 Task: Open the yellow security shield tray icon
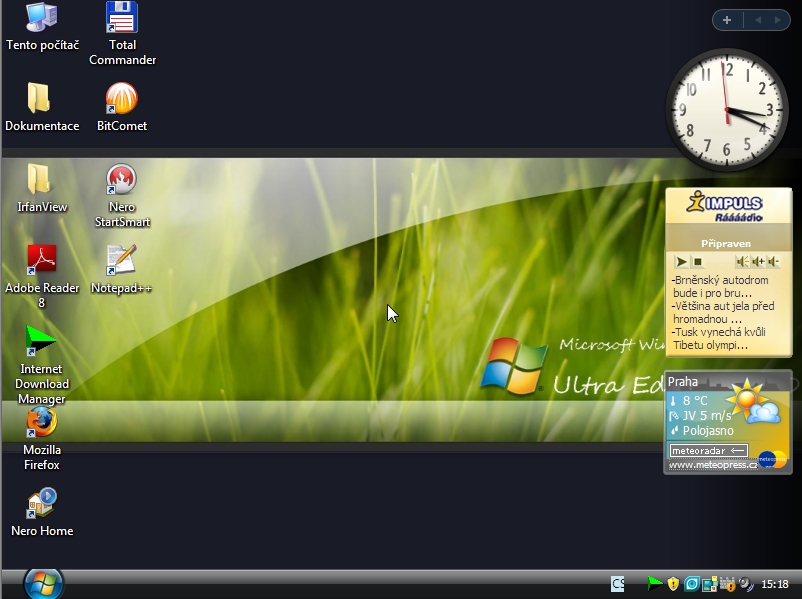pyautogui.click(x=673, y=583)
